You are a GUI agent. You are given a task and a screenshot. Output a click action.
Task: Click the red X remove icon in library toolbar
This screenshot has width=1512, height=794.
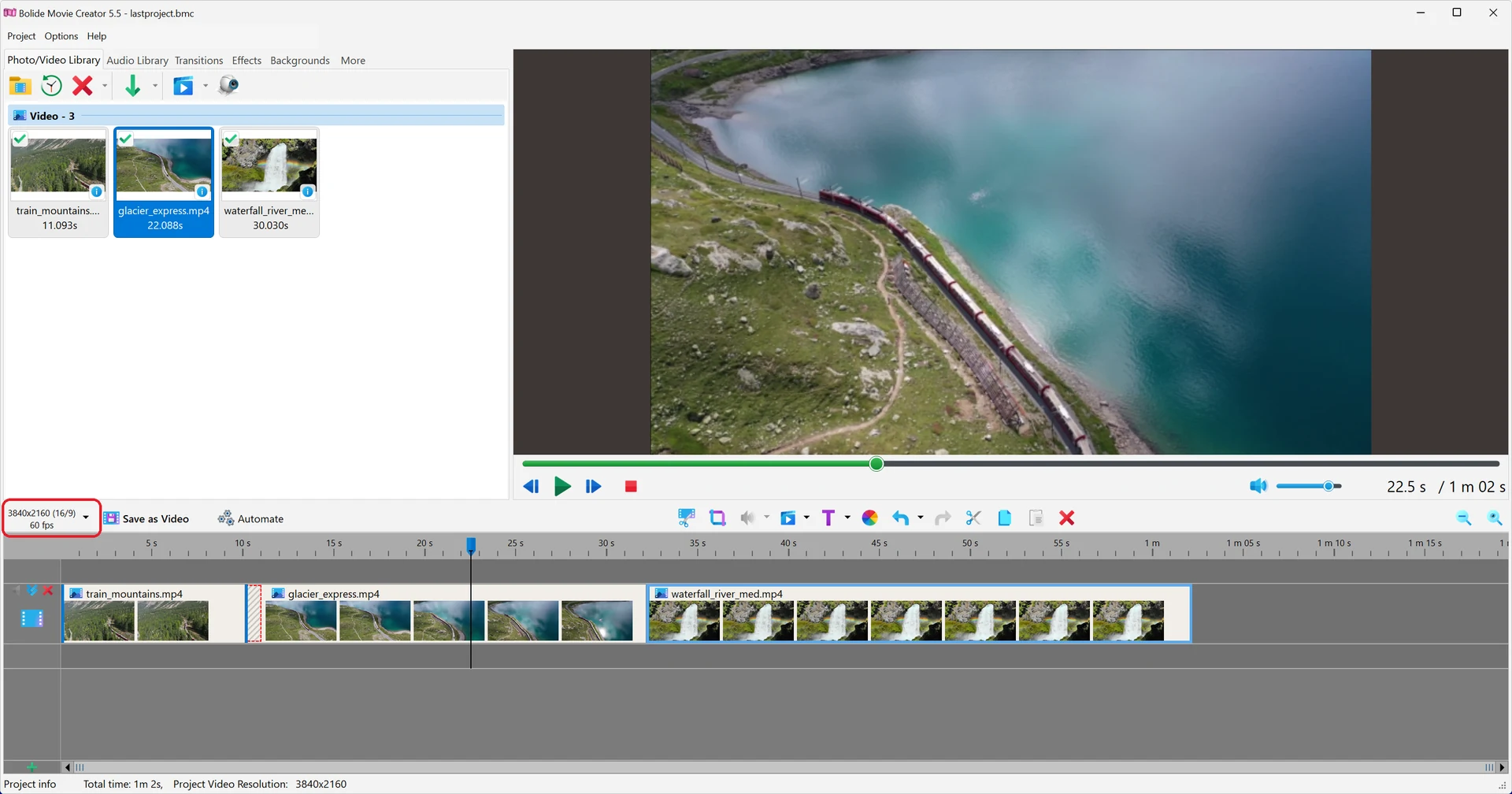83,85
